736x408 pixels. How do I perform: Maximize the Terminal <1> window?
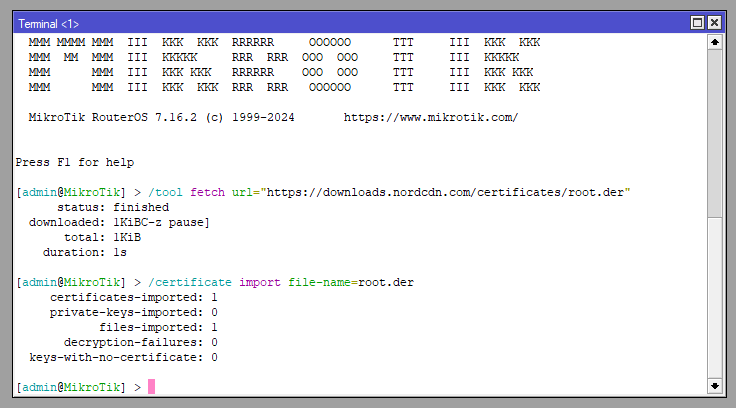point(697,23)
